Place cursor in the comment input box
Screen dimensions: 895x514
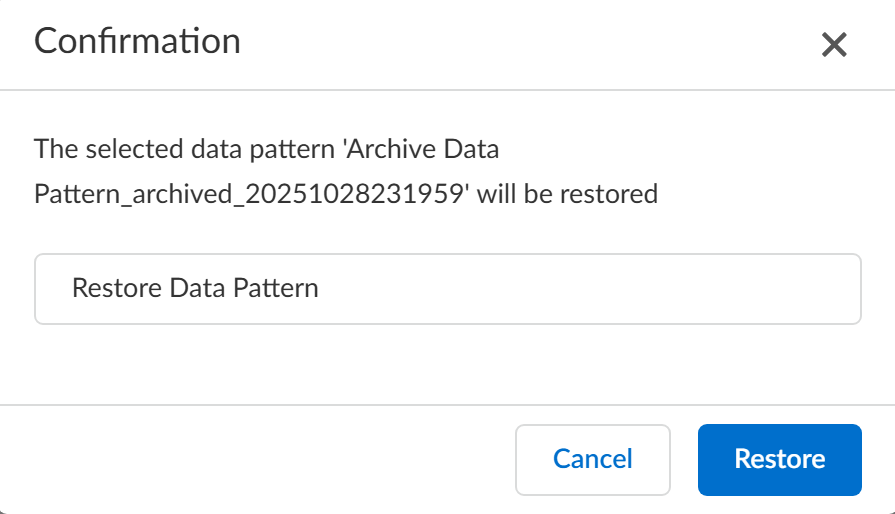[447, 289]
